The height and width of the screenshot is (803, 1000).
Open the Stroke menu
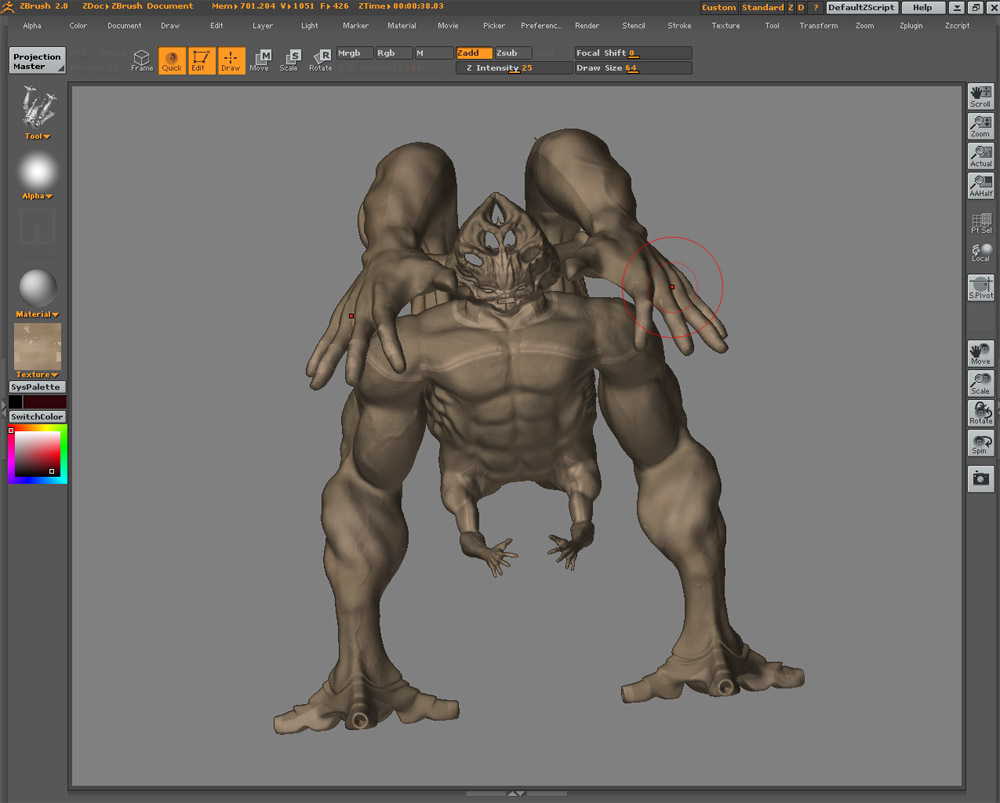(679, 26)
